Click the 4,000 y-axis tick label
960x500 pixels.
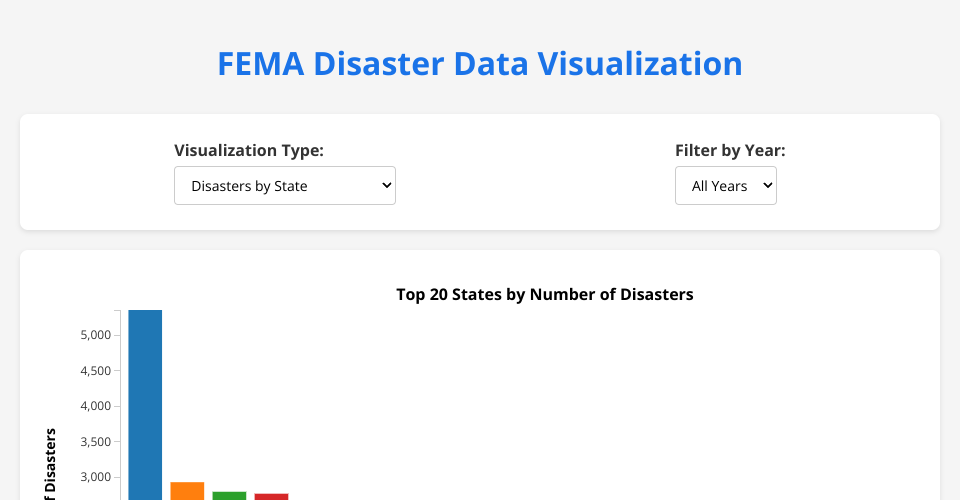(x=95, y=406)
